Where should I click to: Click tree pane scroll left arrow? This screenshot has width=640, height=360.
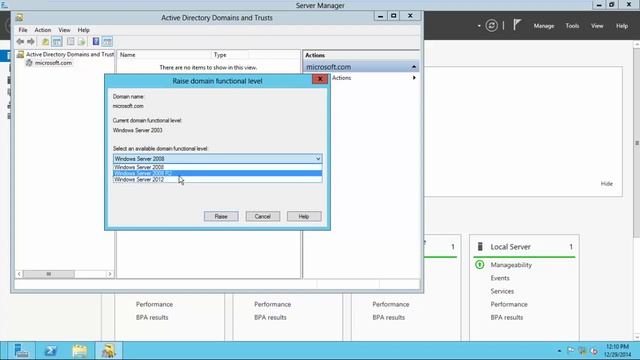[19, 274]
